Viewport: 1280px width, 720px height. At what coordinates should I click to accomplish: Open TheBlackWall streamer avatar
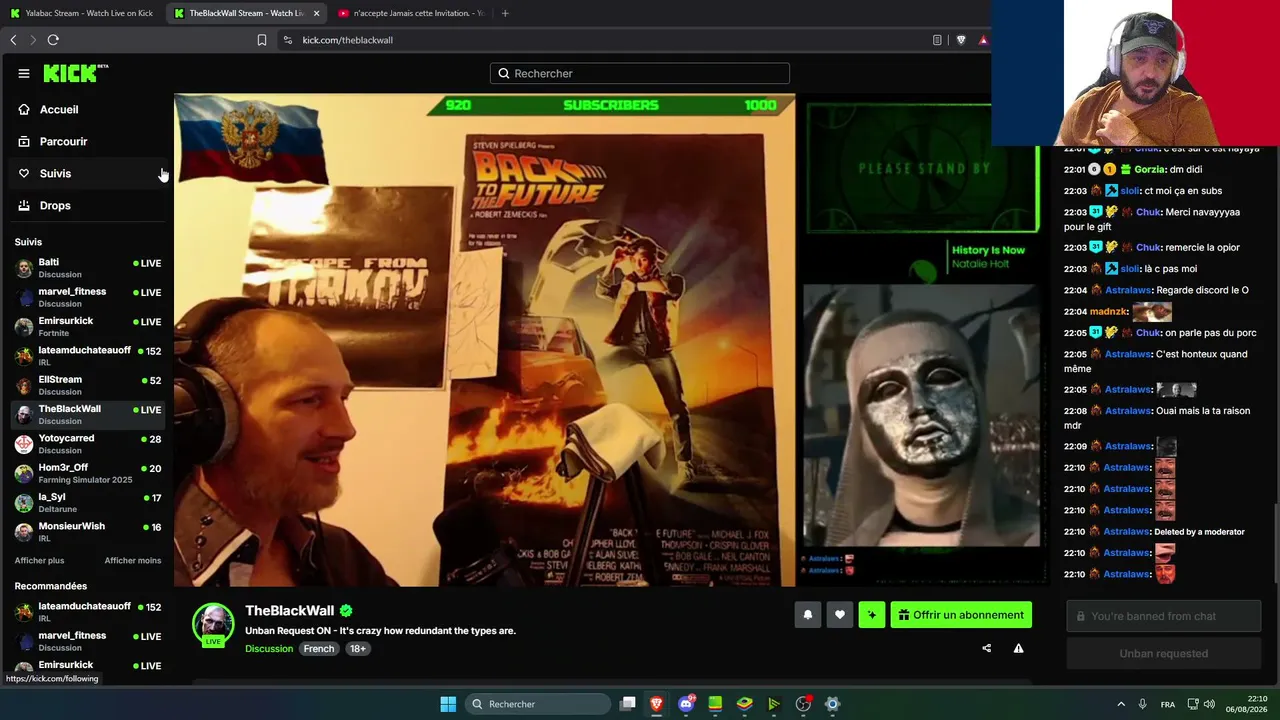213,625
